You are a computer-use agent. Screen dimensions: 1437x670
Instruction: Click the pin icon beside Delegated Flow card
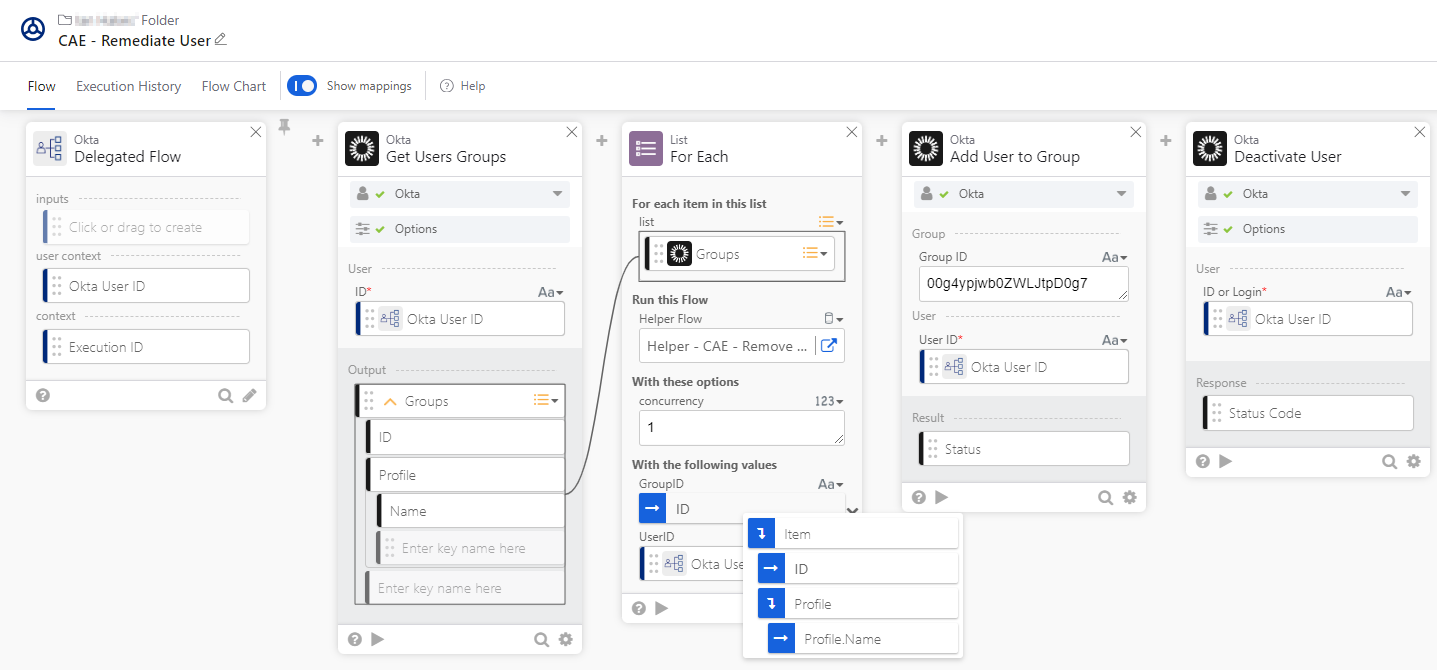(284, 127)
